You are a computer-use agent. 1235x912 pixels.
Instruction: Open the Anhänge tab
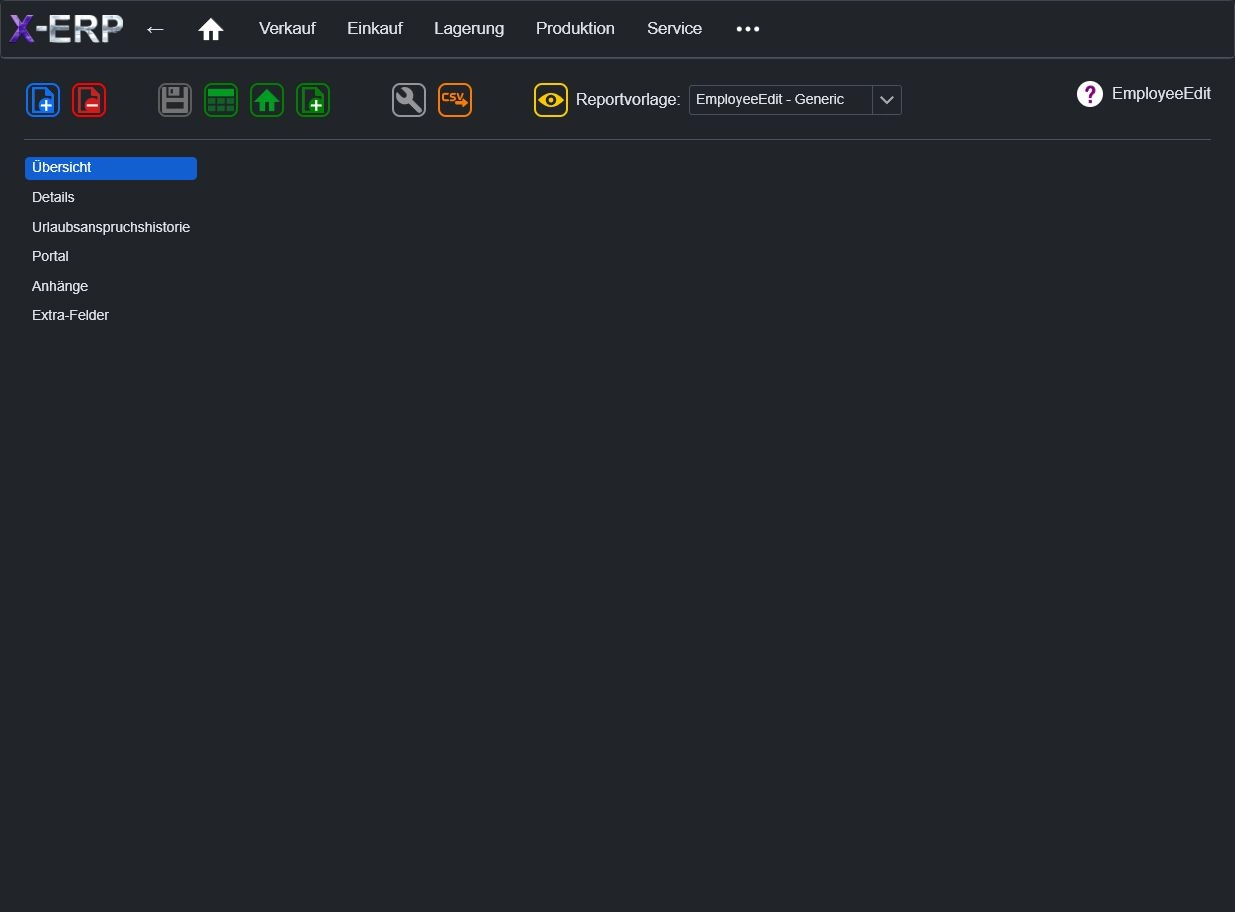point(111,286)
